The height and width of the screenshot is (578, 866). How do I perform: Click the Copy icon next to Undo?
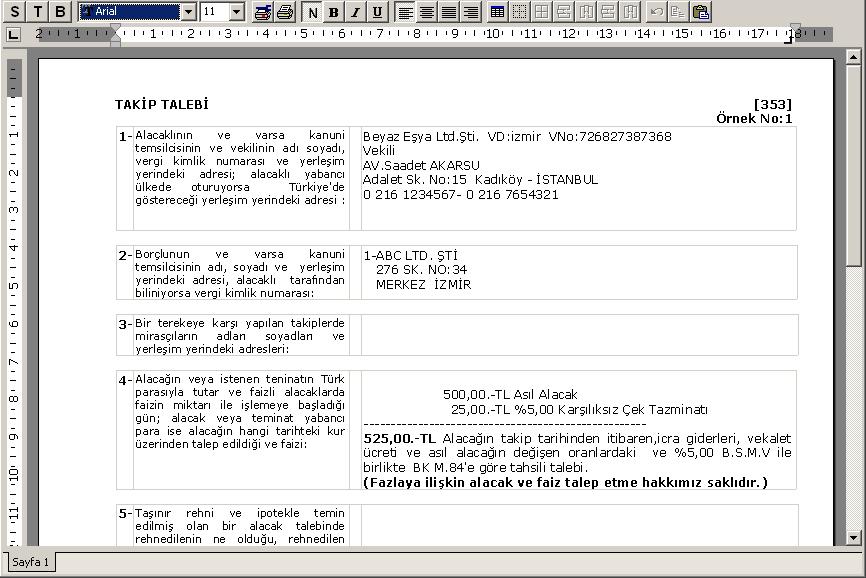678,12
